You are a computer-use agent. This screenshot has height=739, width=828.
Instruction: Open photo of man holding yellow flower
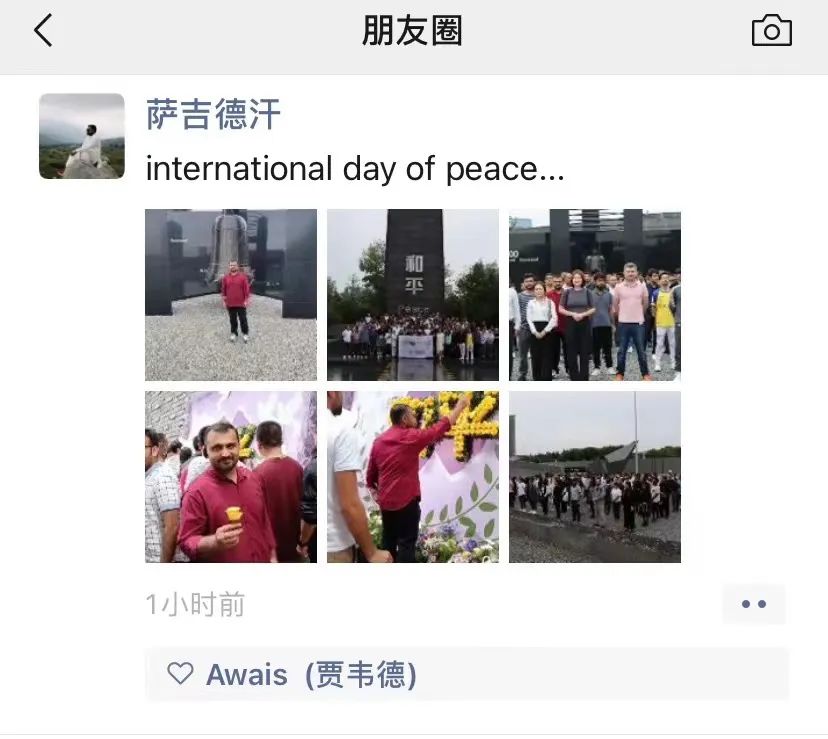coord(231,477)
